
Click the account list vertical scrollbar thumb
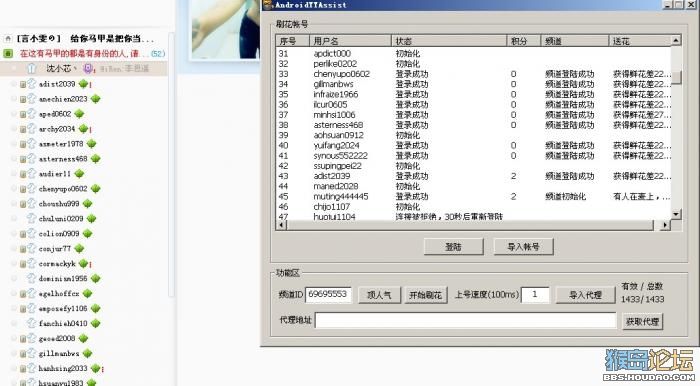pos(676,77)
